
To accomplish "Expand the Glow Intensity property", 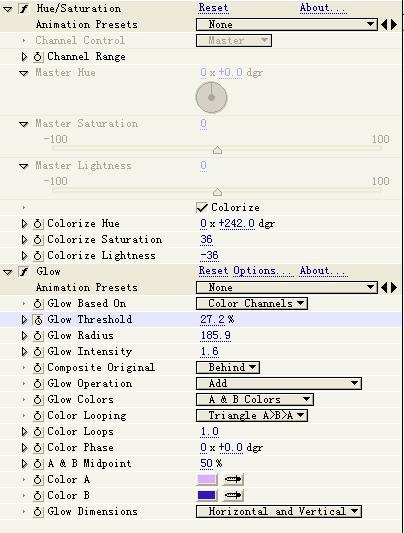I will [x=24, y=351].
